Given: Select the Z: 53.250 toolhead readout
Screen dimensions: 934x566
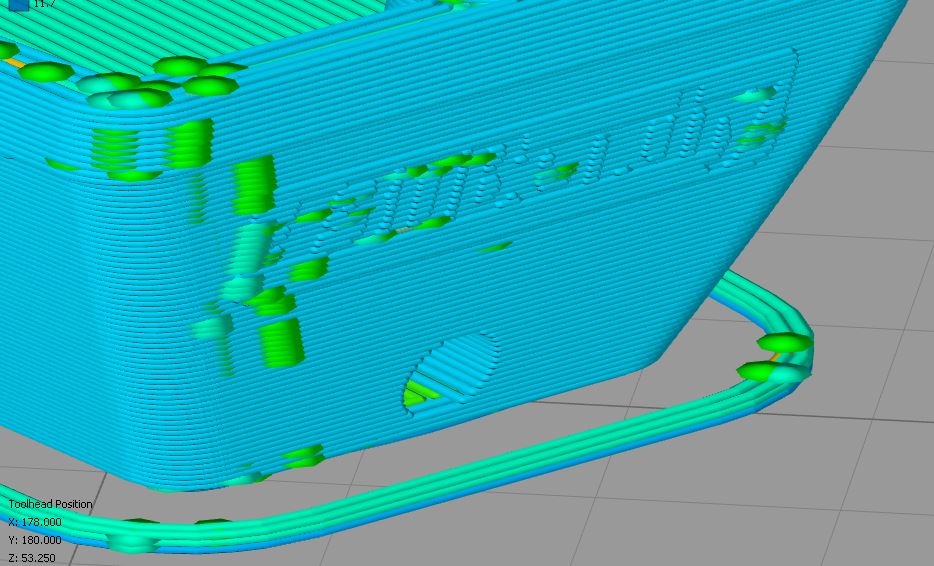Looking at the screenshot, I should point(32,558).
